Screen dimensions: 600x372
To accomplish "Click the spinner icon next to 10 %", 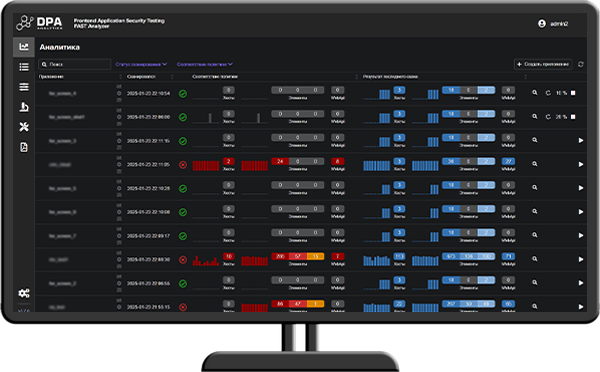I will (x=548, y=93).
